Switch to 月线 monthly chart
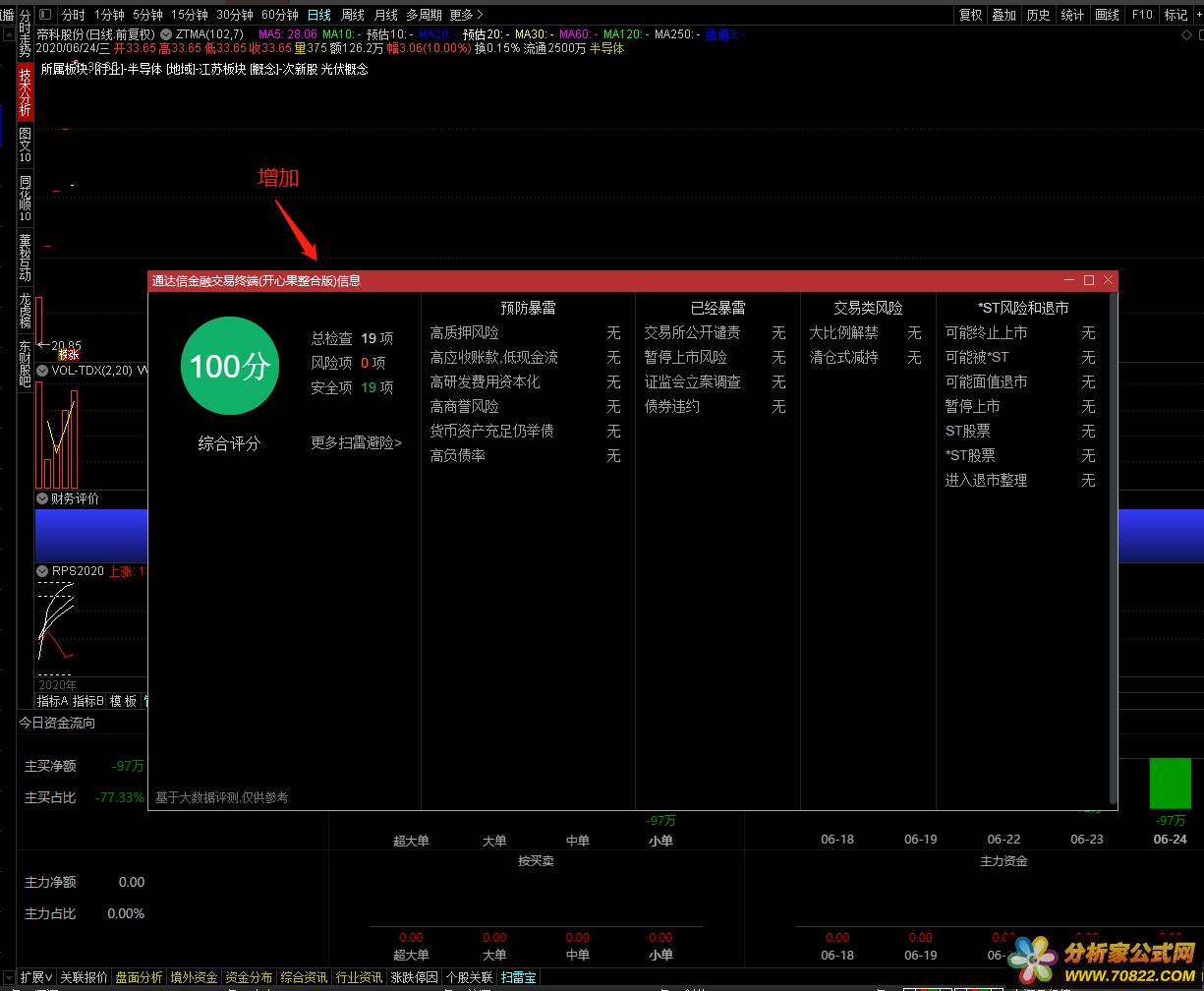The height and width of the screenshot is (991, 1204). pos(386,15)
